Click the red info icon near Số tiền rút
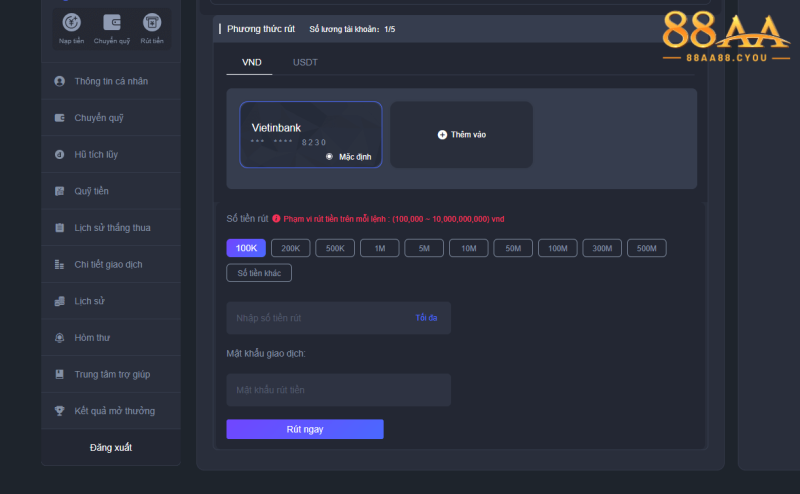This screenshot has width=800, height=494. coord(276,218)
